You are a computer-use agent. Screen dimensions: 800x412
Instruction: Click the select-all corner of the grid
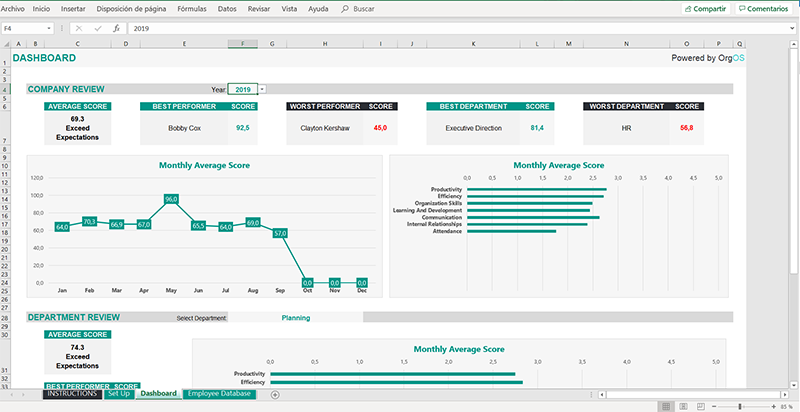point(6,44)
